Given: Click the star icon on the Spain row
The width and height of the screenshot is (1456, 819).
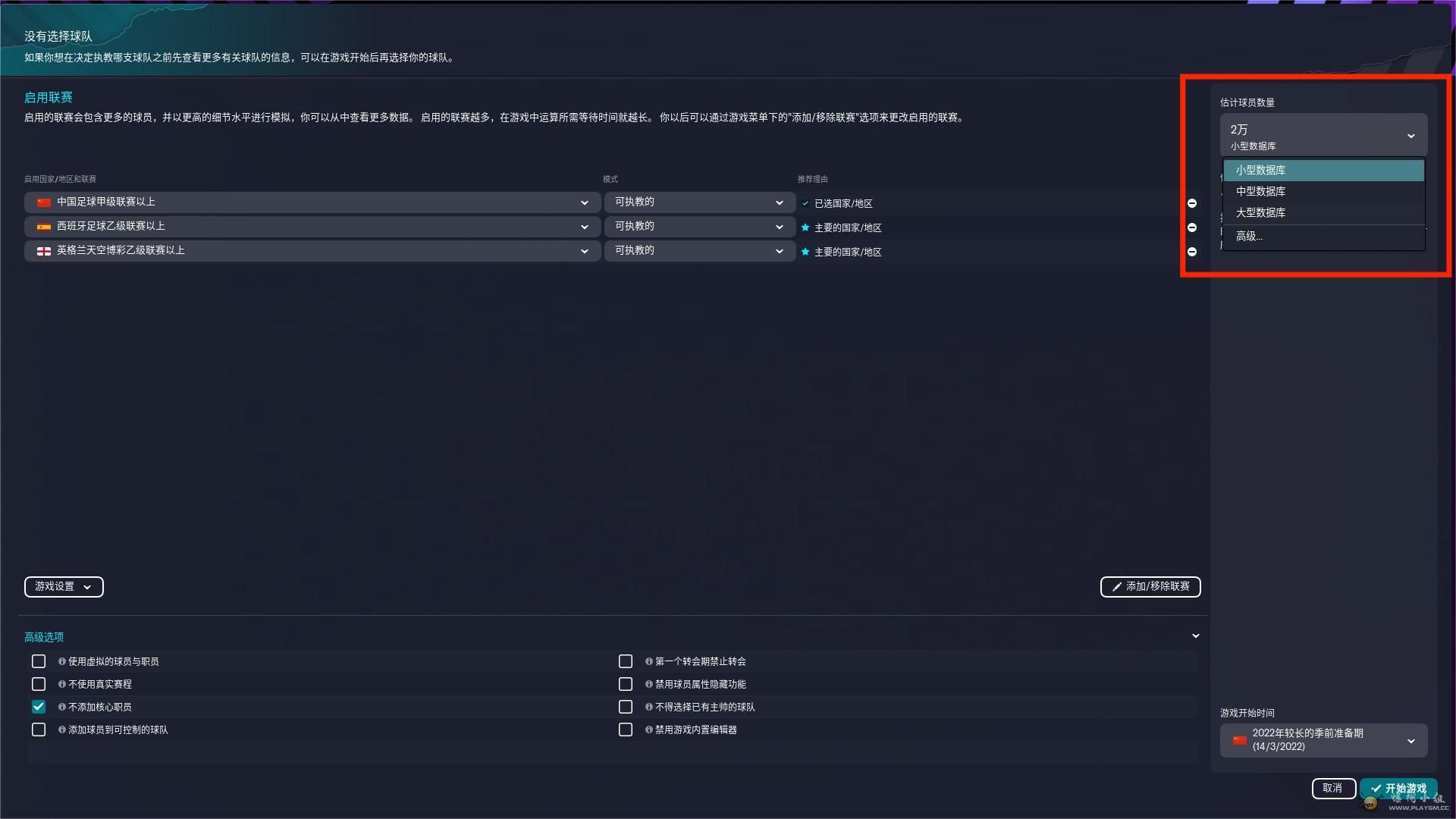Looking at the screenshot, I should pos(805,227).
